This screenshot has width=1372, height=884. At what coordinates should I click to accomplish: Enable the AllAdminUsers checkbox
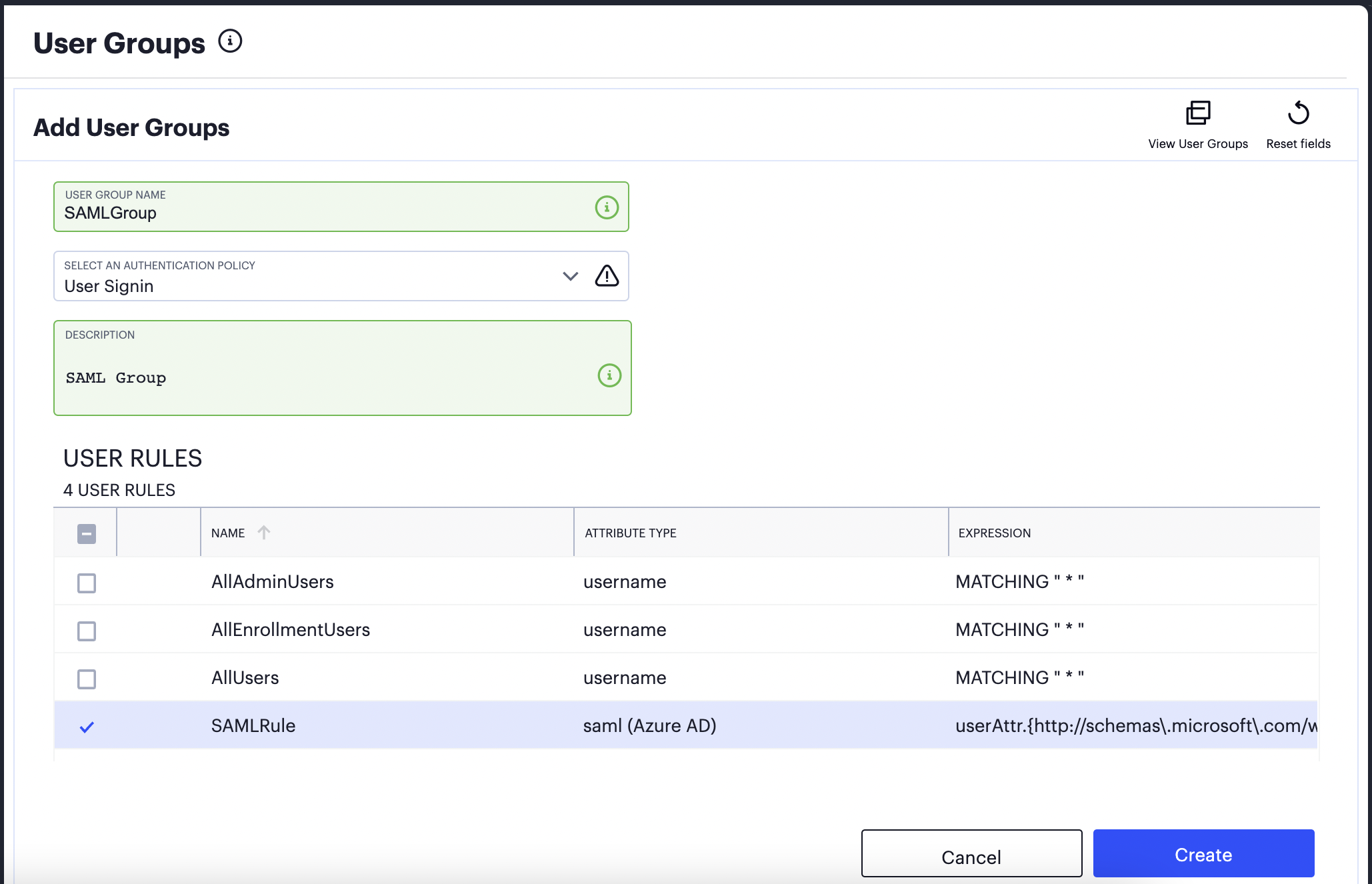(x=87, y=581)
